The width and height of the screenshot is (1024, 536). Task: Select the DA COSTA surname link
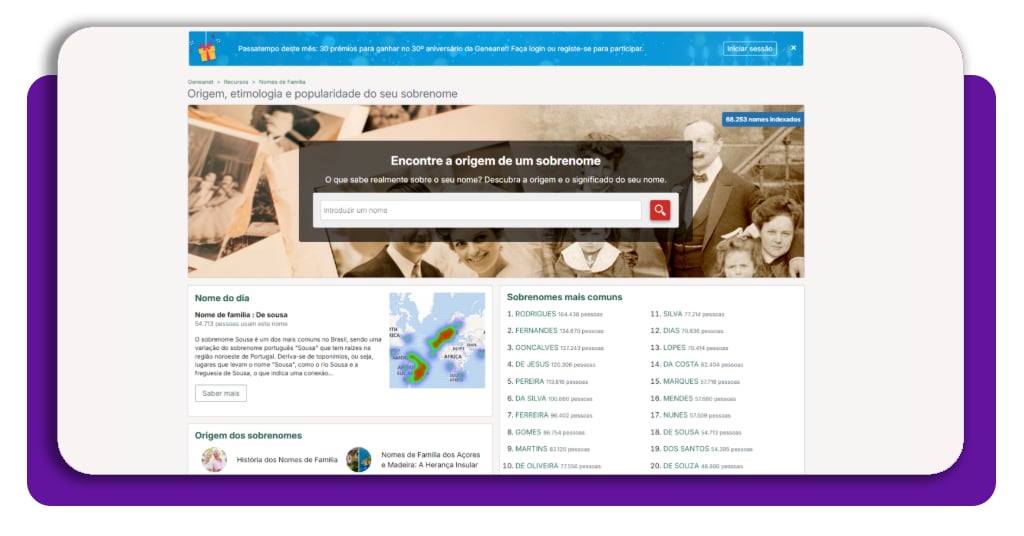click(x=681, y=364)
